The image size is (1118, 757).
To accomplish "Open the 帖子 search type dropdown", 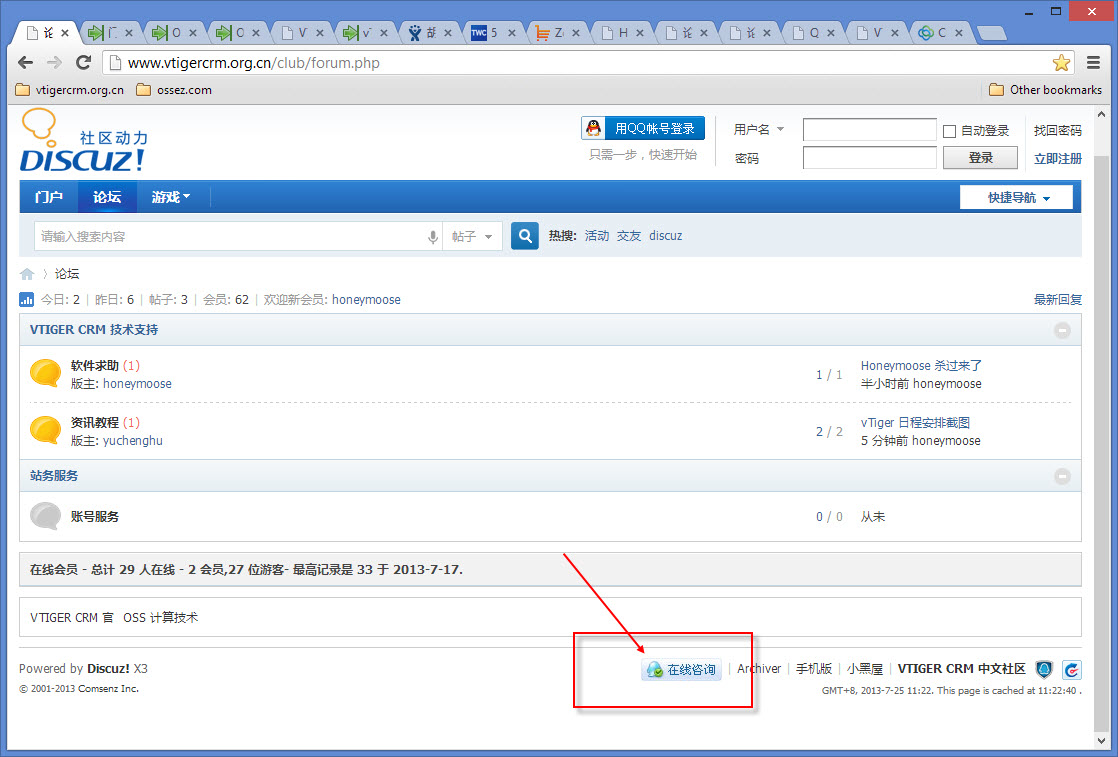I will coord(473,237).
